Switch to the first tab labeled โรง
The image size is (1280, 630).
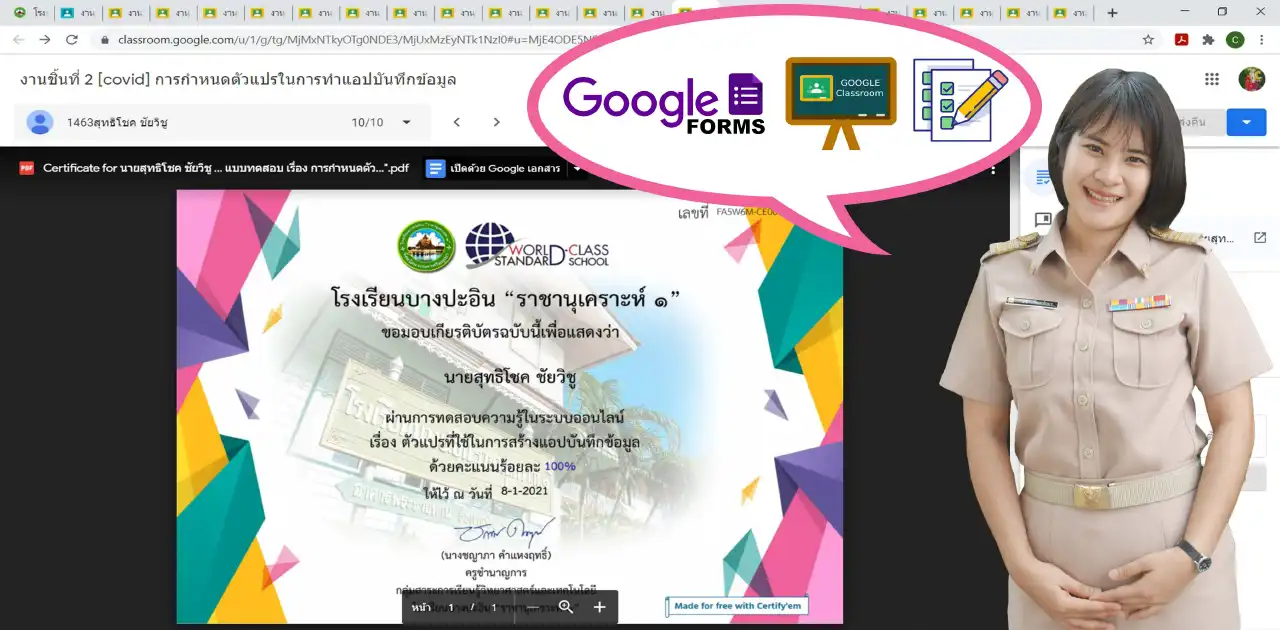(30, 13)
